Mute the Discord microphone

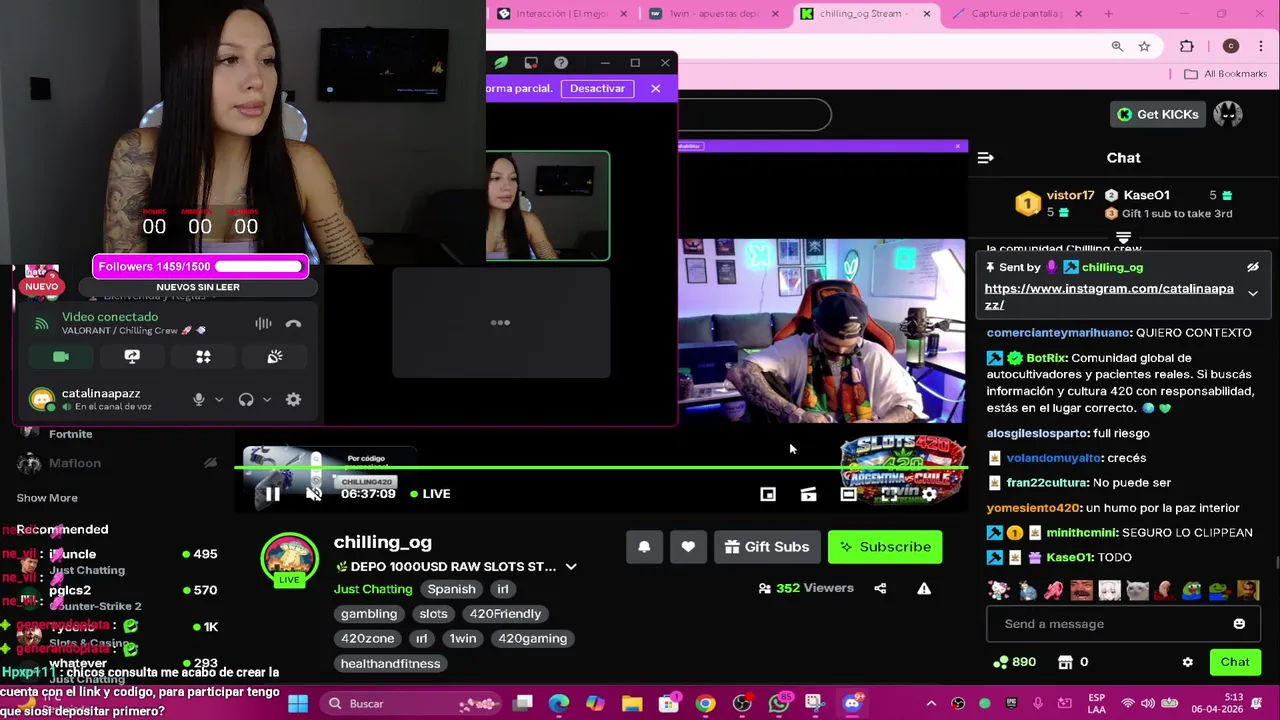coord(198,400)
